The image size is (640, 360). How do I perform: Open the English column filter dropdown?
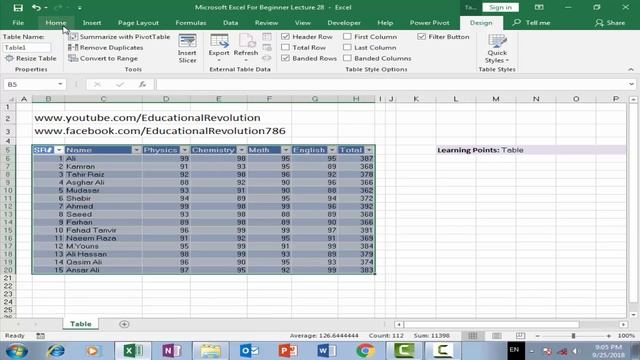click(332, 150)
